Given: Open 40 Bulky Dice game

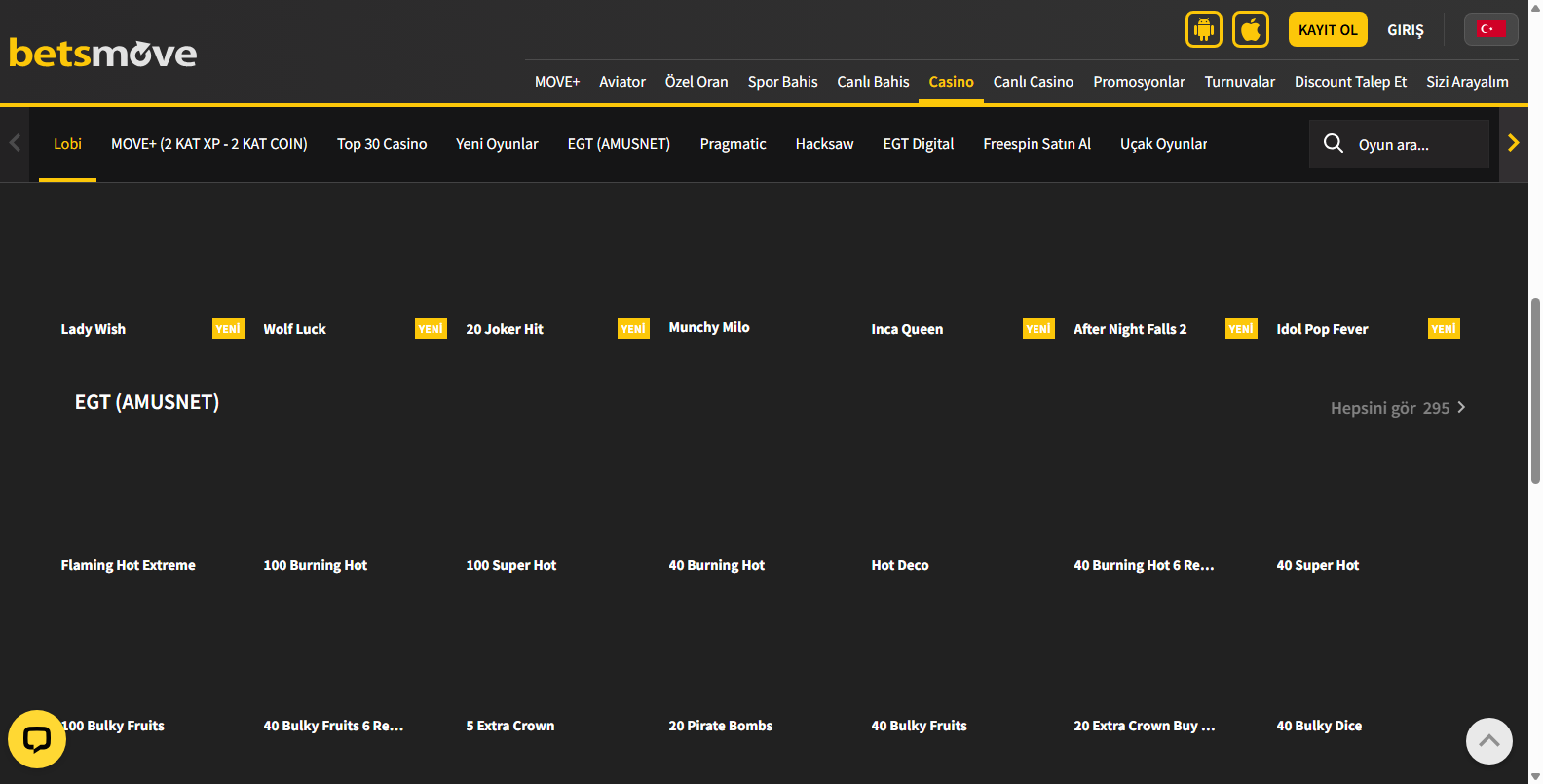Looking at the screenshot, I should [x=1320, y=726].
